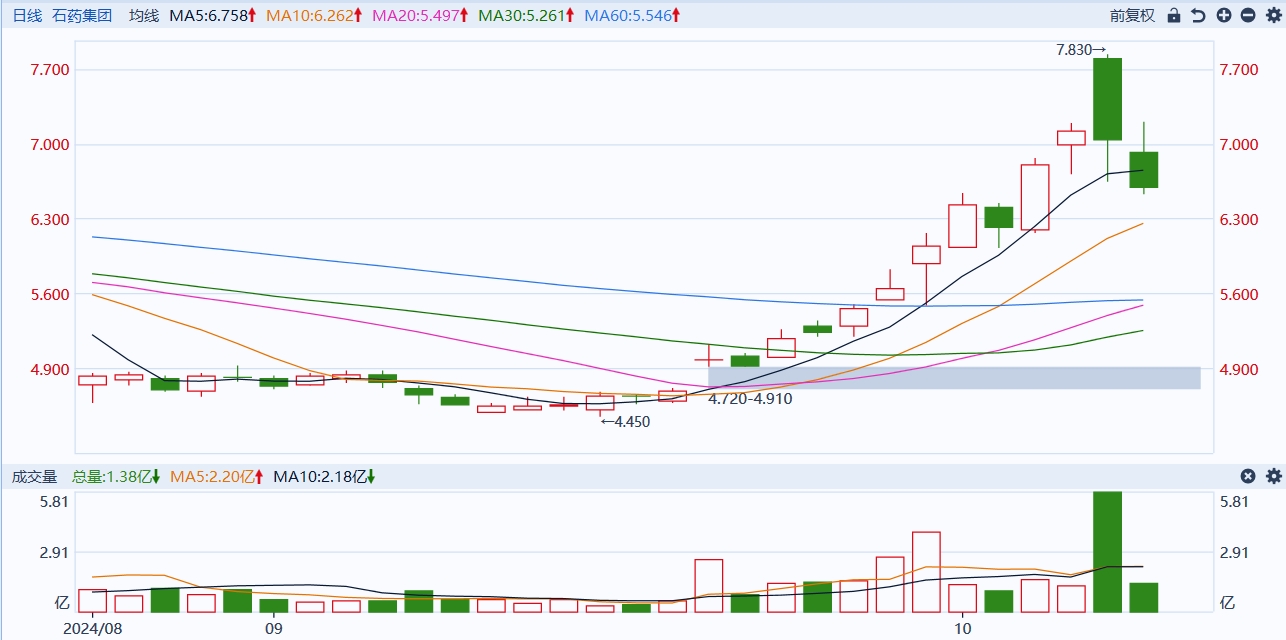
Task: Click the 10 month axis label
Action: [962, 628]
